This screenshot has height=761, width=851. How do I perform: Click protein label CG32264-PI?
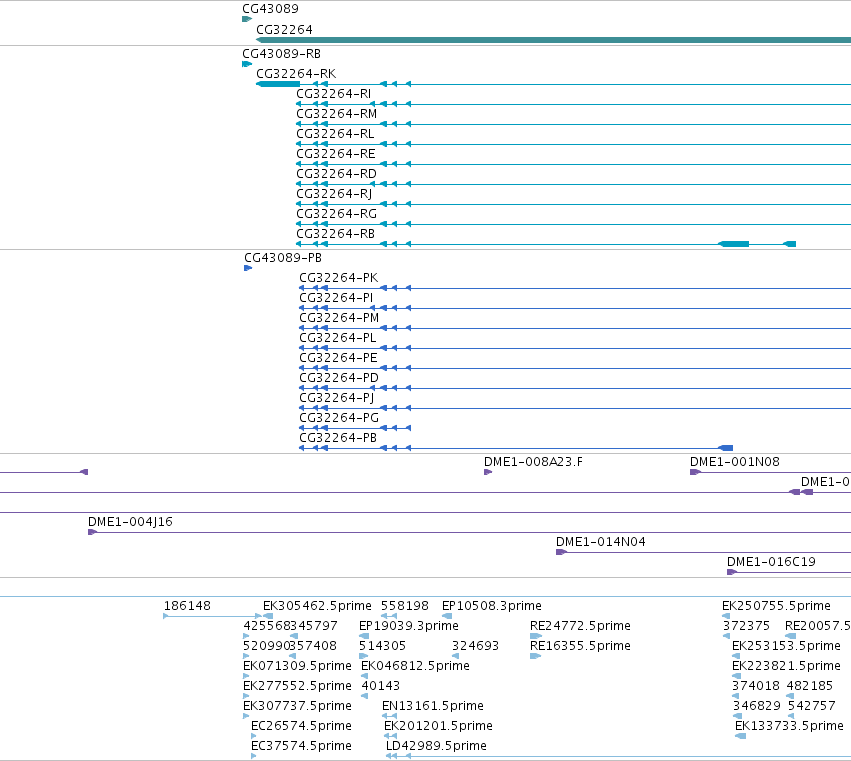click(x=336, y=298)
